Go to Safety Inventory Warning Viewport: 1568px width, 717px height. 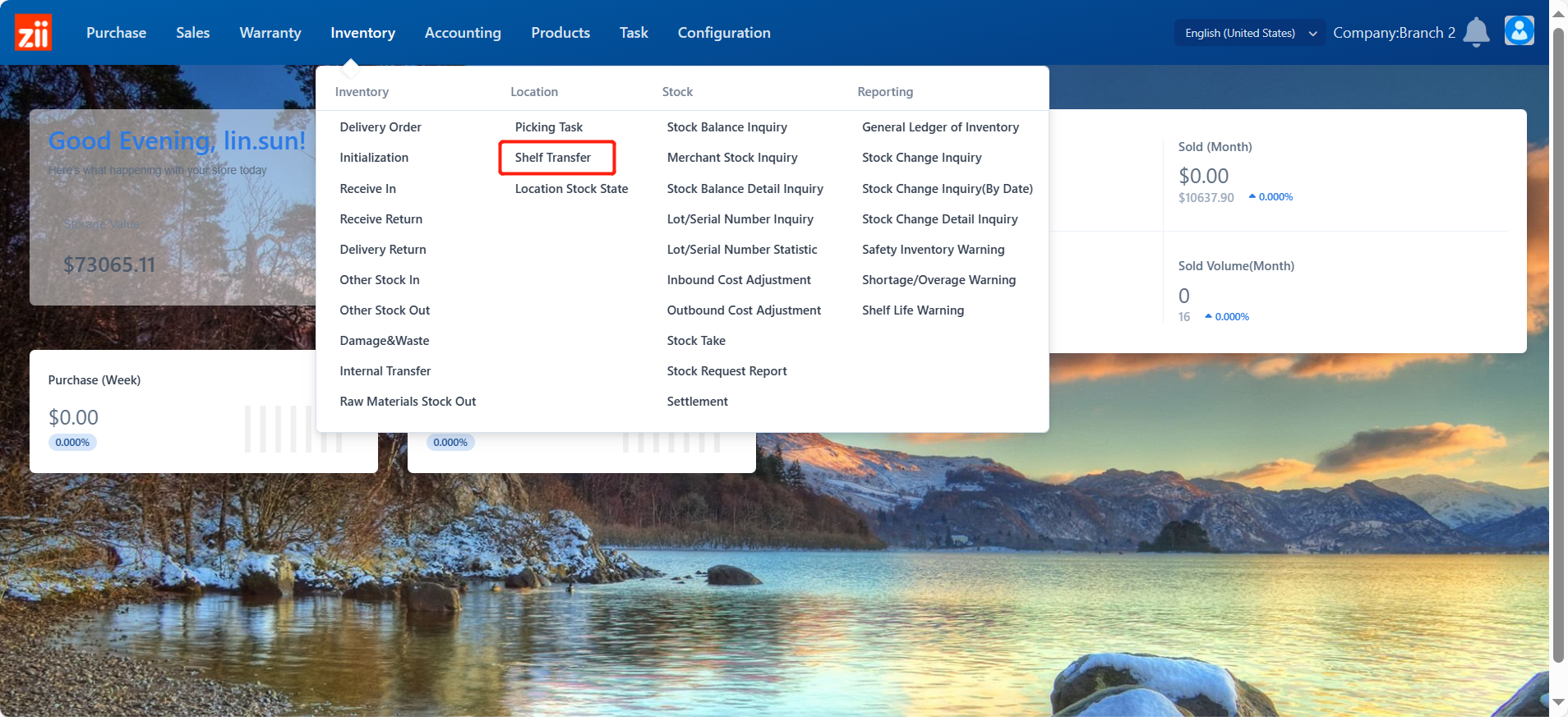click(934, 250)
